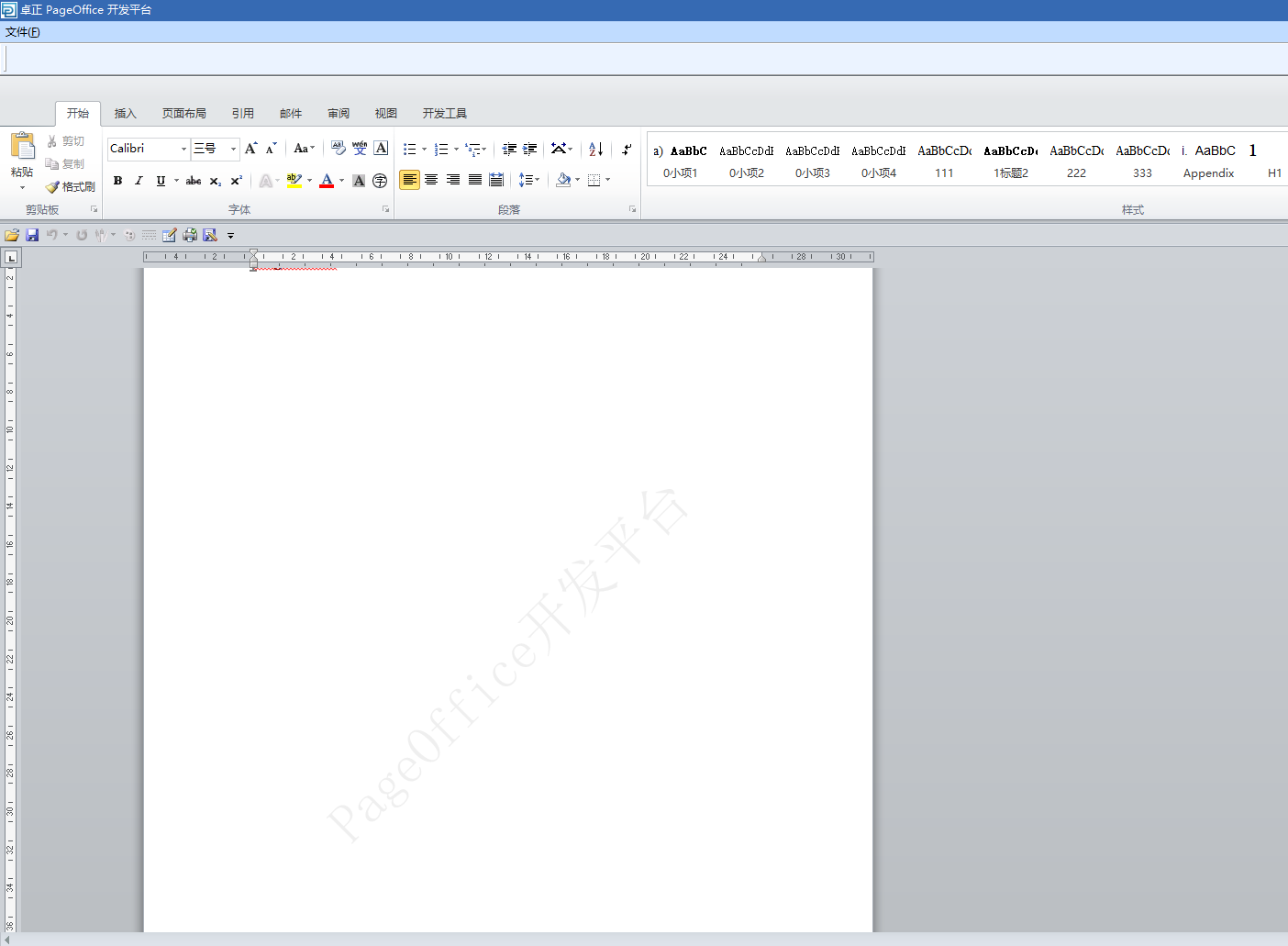Image resolution: width=1288 pixels, height=946 pixels.
Task: Click the Cut scissors icon
Action: [x=52, y=141]
